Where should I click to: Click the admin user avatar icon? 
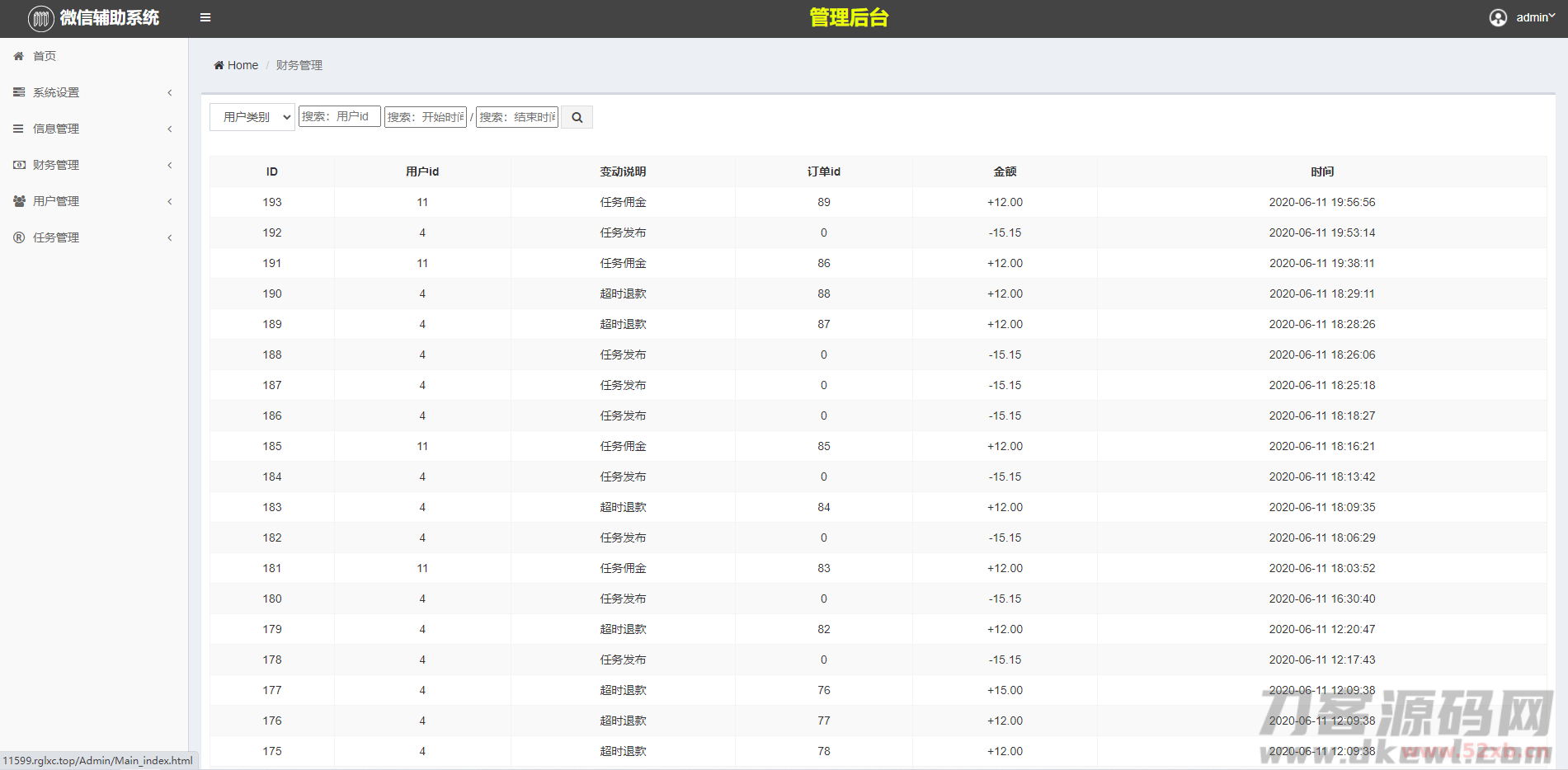click(1498, 18)
